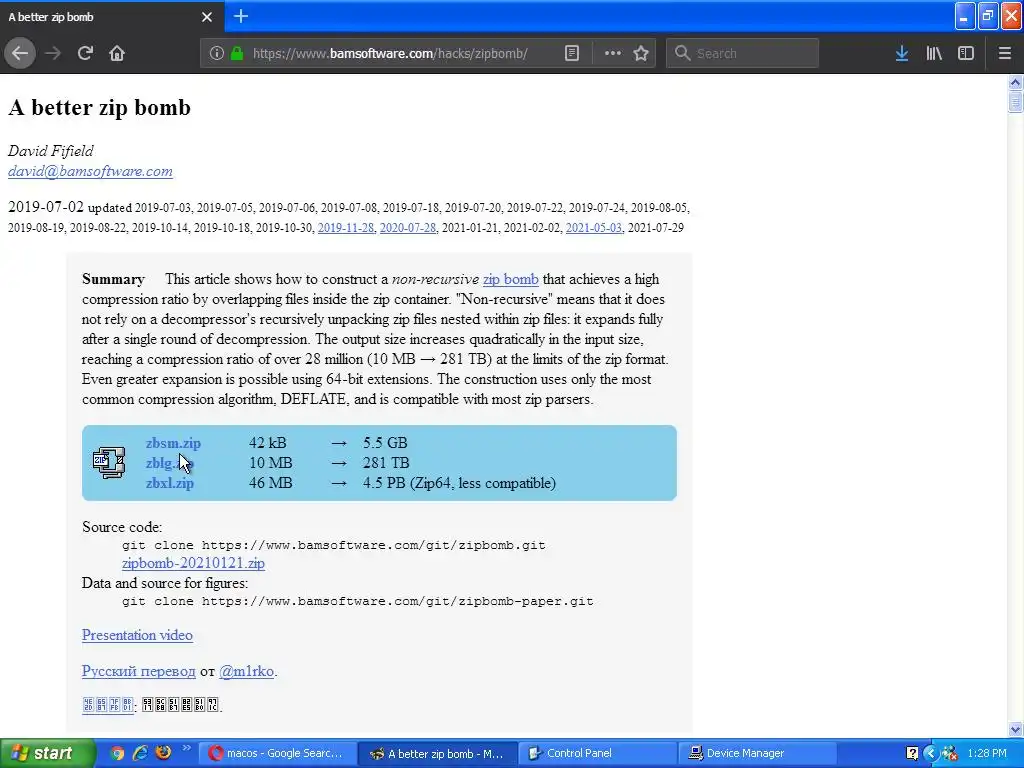This screenshot has width=1024, height=768.
Task: Click the scrollbar up arrow
Action: tap(1015, 82)
